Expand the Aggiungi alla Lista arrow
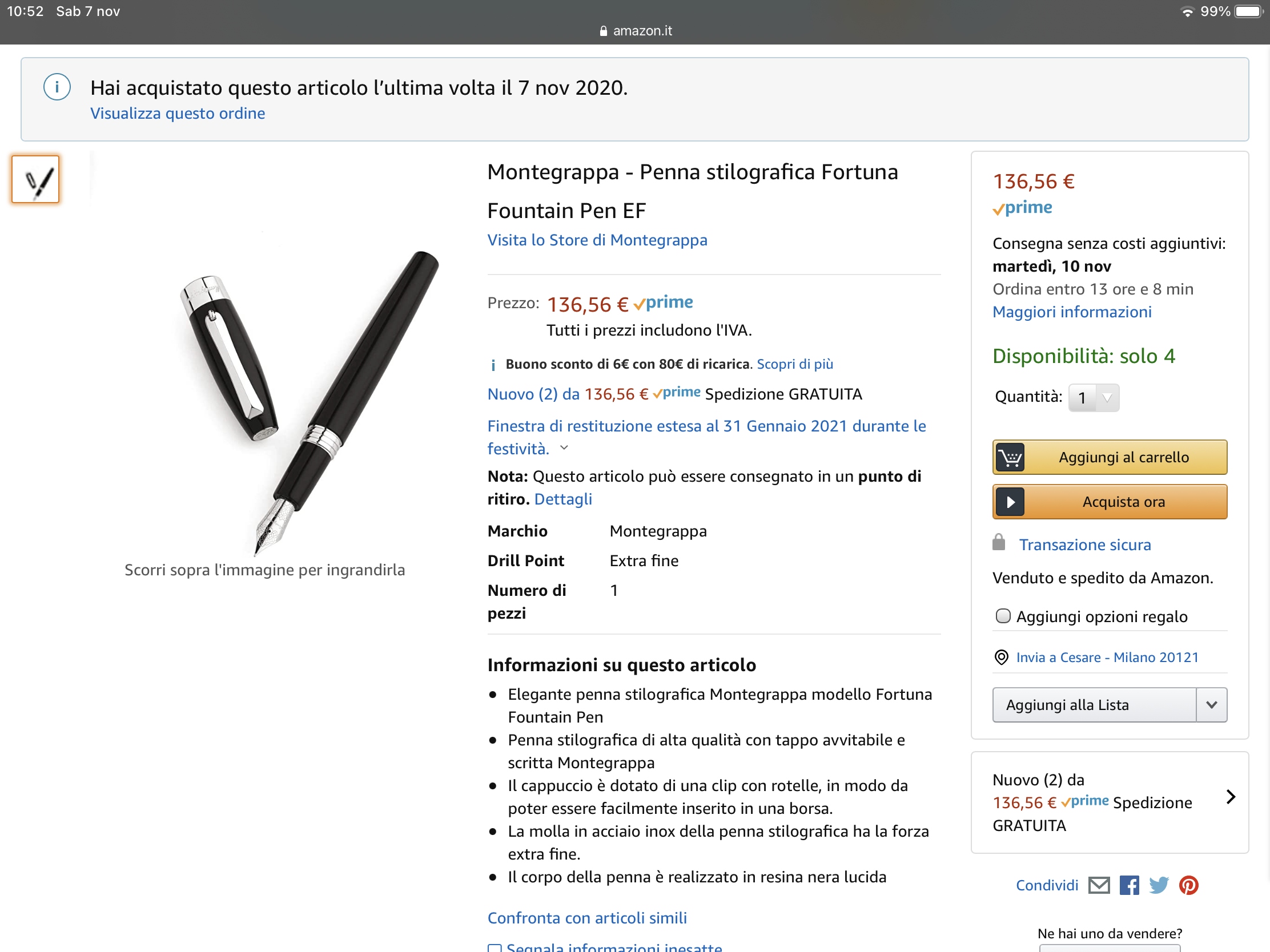The image size is (1270, 952). tap(1211, 705)
